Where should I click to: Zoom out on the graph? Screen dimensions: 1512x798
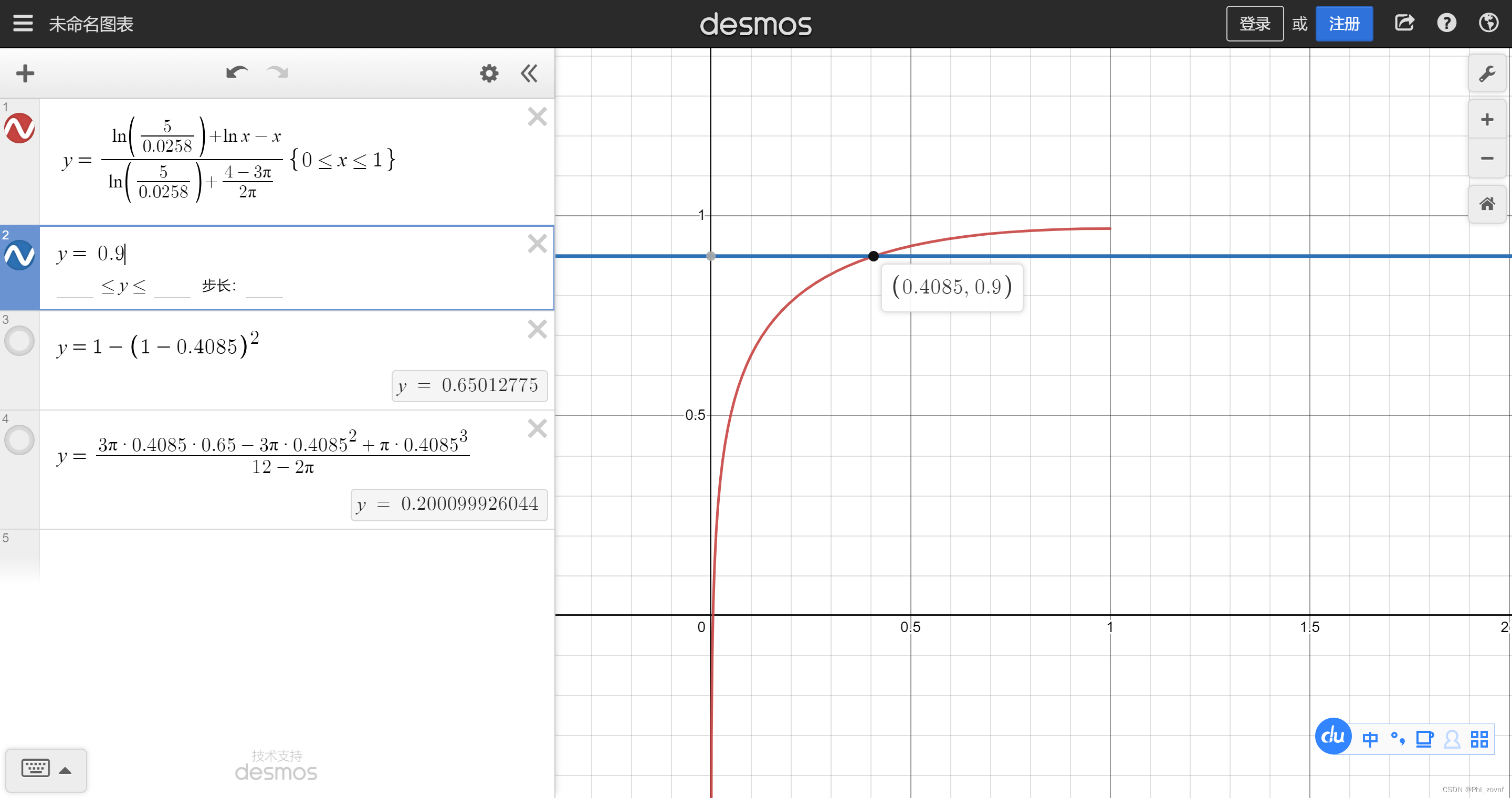pyautogui.click(x=1486, y=159)
